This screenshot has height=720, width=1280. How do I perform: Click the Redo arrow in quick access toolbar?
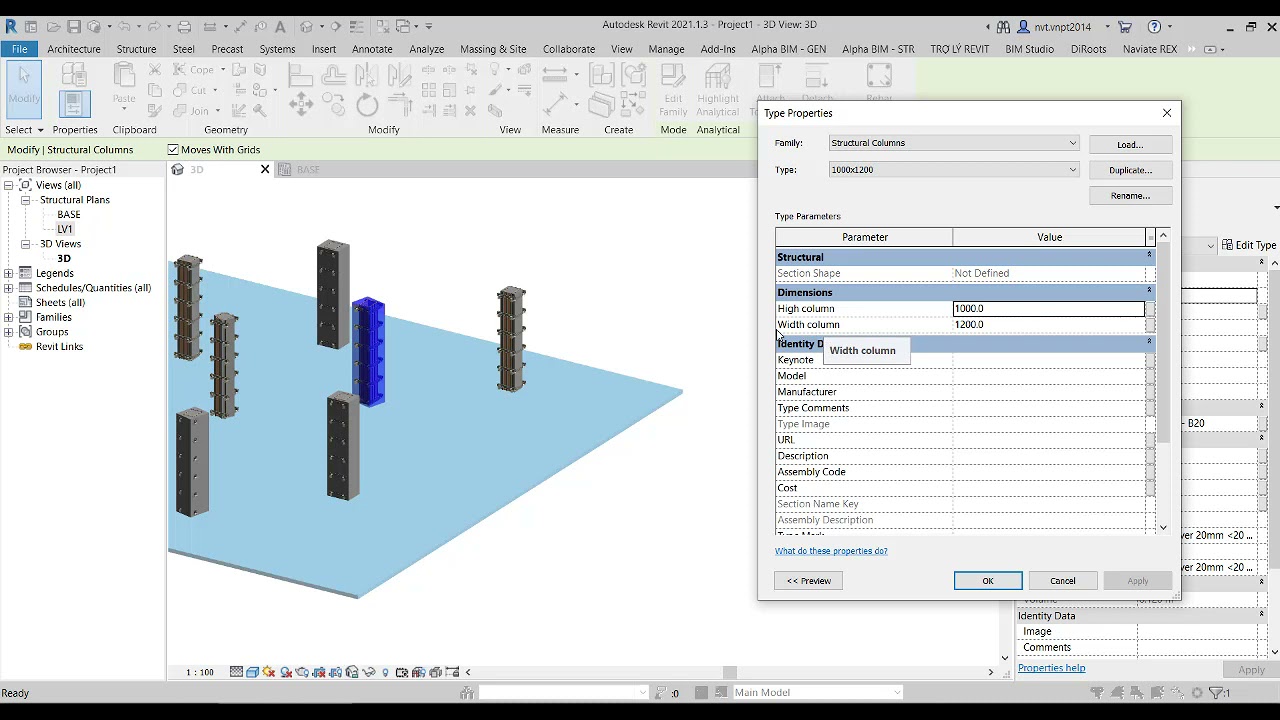pyautogui.click(x=154, y=27)
